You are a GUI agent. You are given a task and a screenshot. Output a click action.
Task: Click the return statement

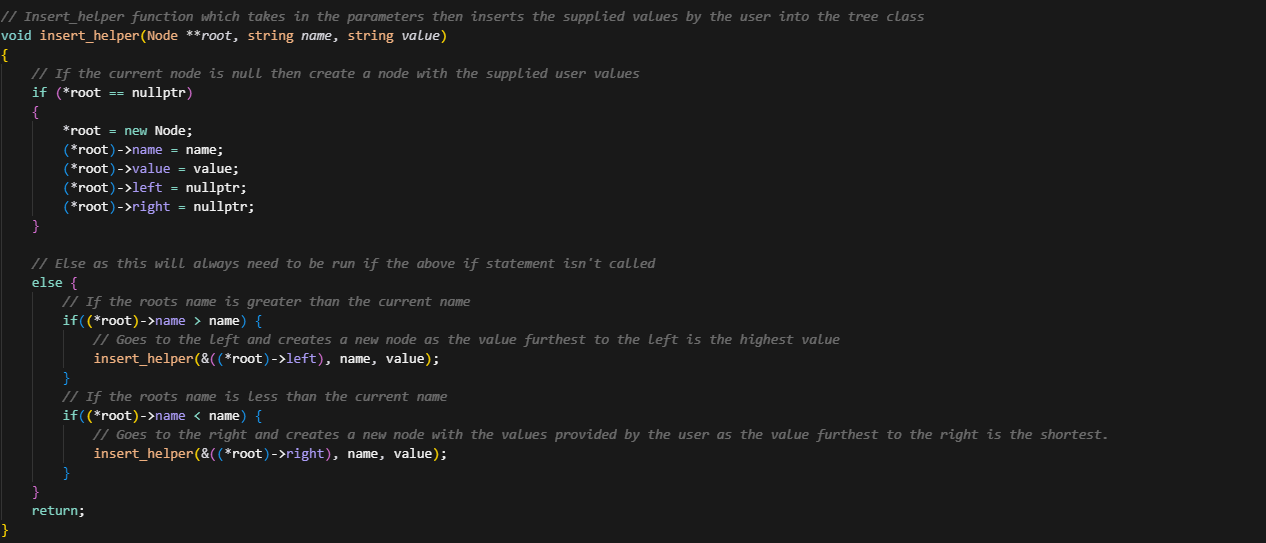click(x=58, y=511)
